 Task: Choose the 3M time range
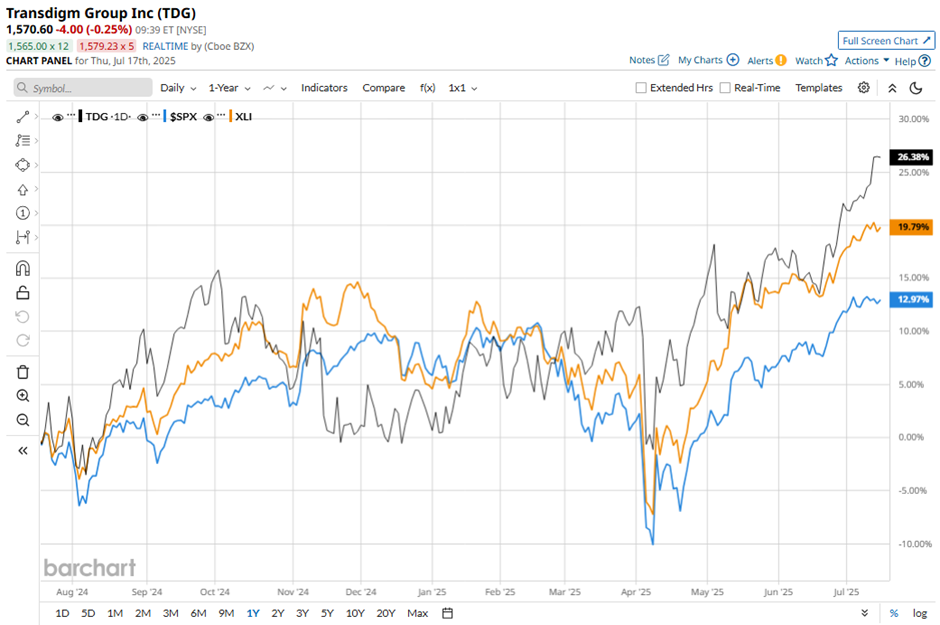pos(171,613)
